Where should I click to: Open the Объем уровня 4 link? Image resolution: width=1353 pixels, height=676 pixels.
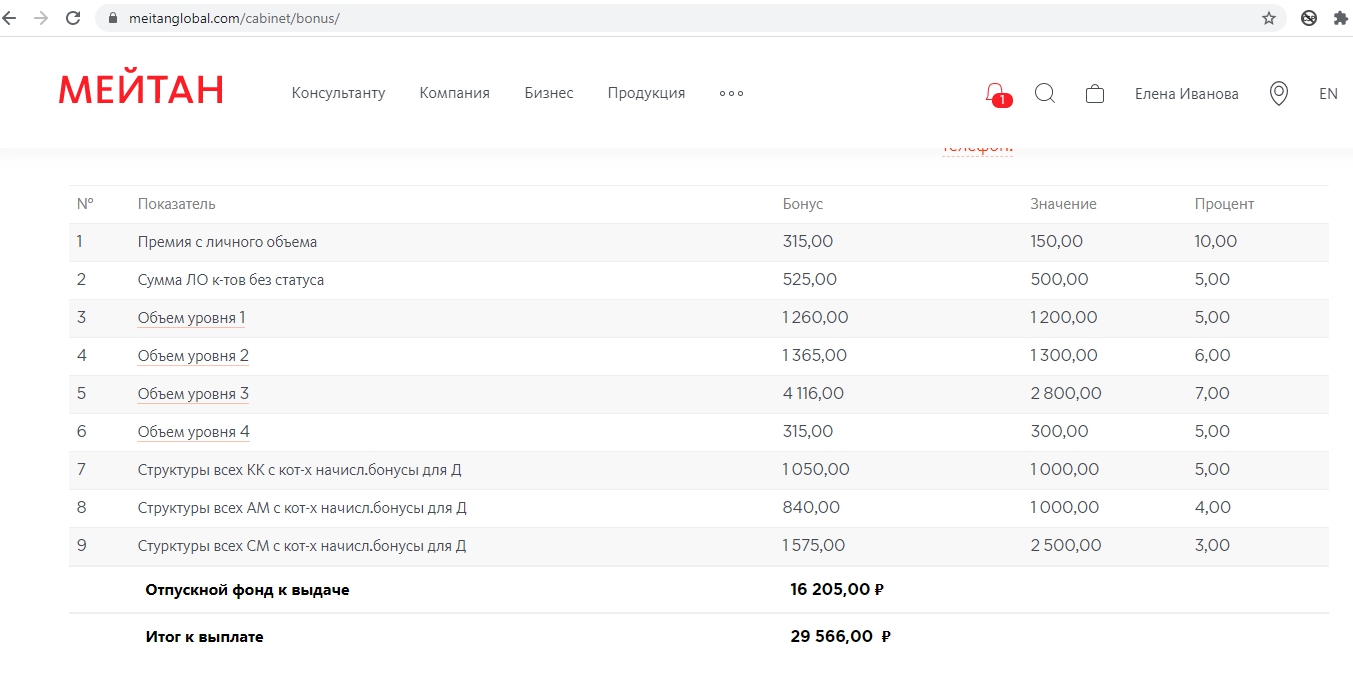193,432
